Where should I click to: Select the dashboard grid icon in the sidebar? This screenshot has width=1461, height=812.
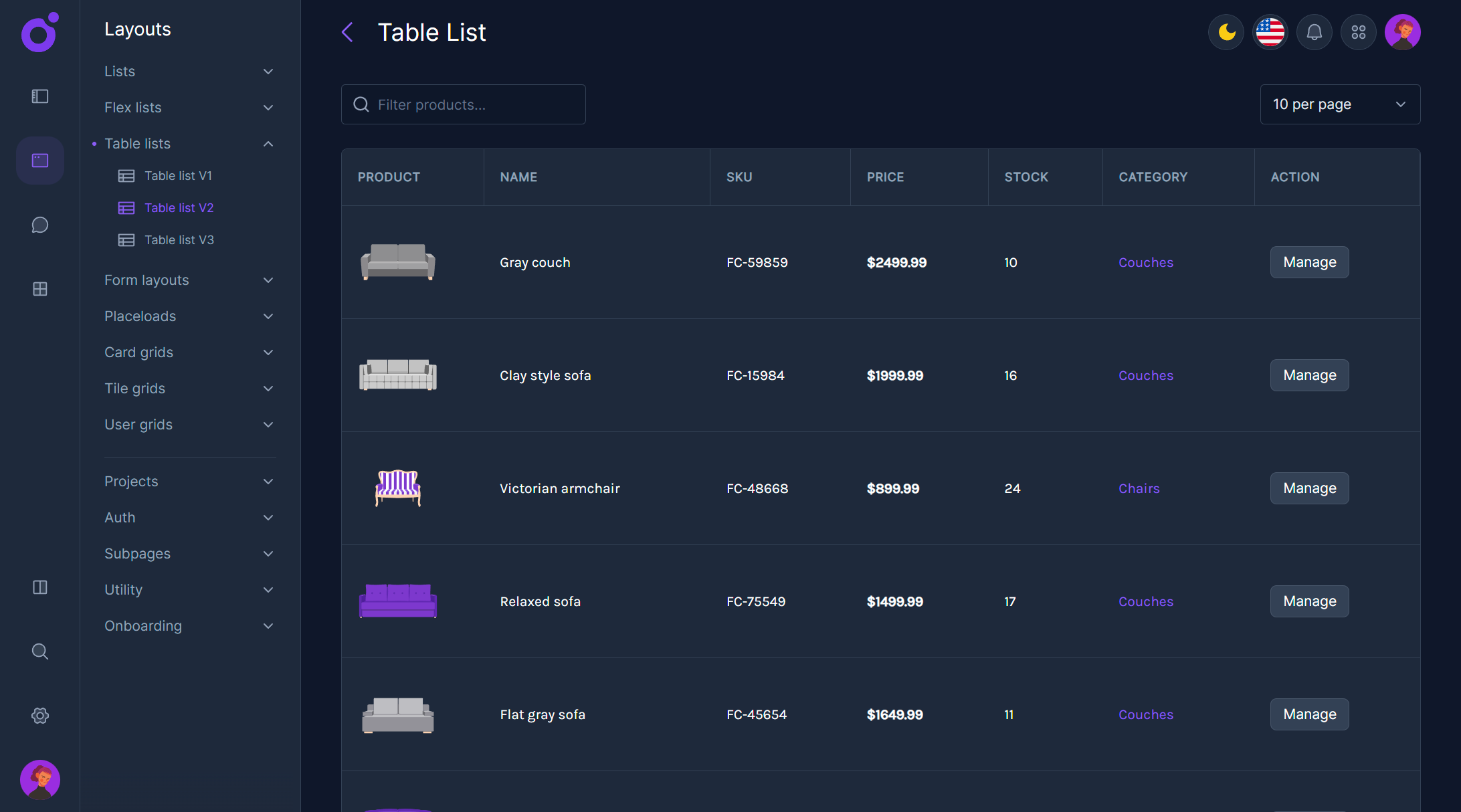tap(39, 289)
